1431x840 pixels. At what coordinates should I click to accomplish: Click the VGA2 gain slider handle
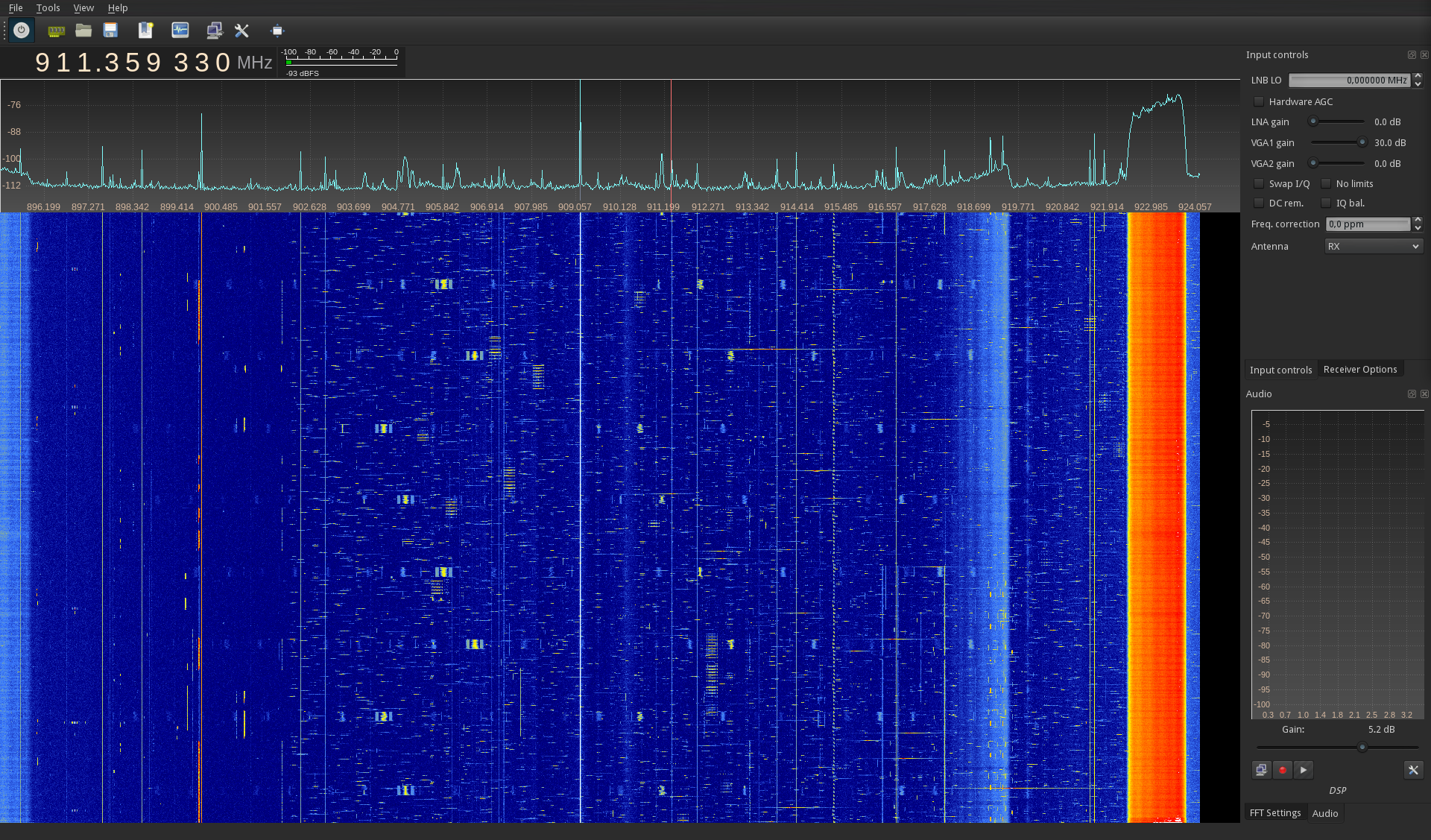point(1313,163)
